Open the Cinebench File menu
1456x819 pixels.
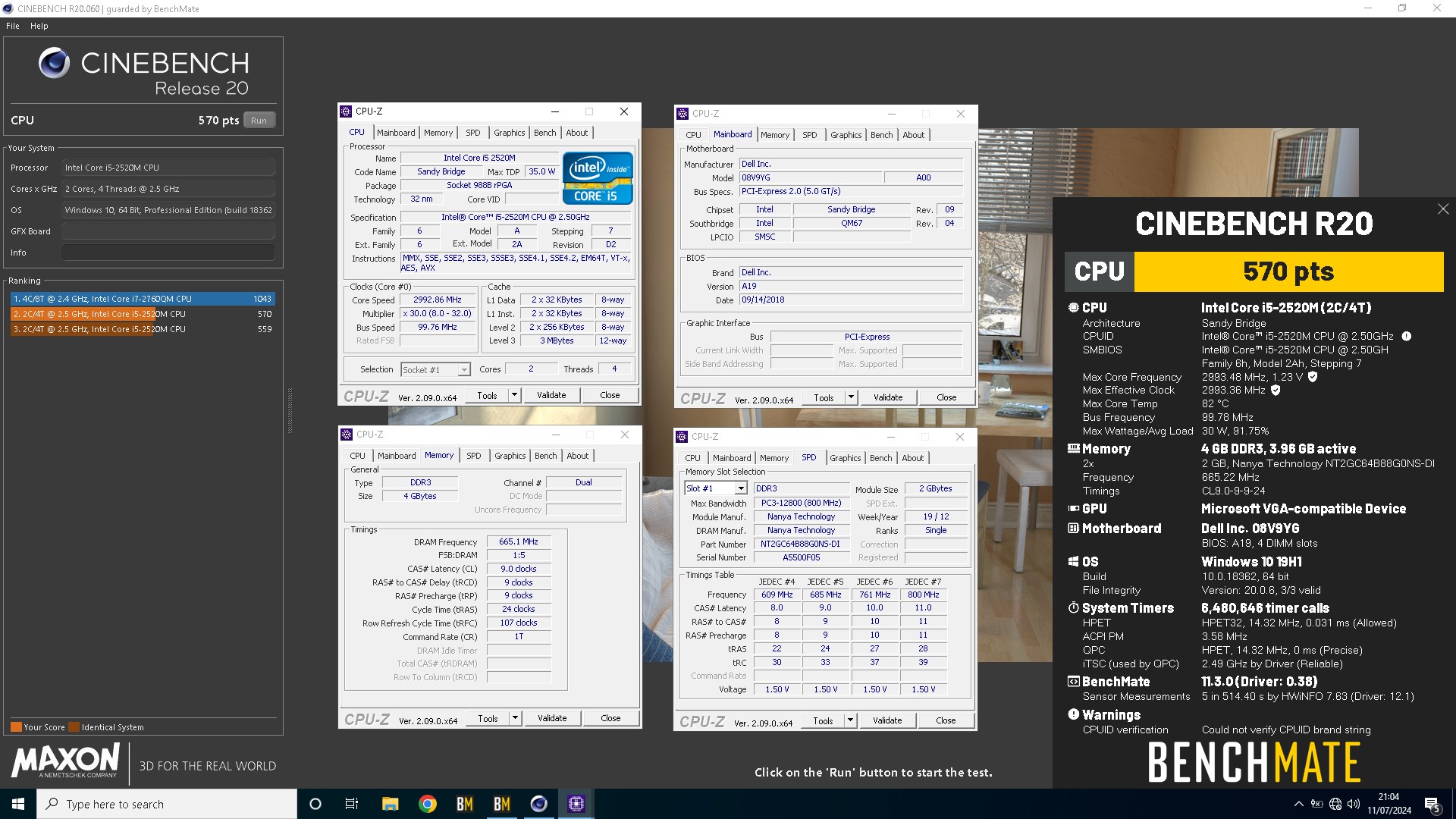13,26
